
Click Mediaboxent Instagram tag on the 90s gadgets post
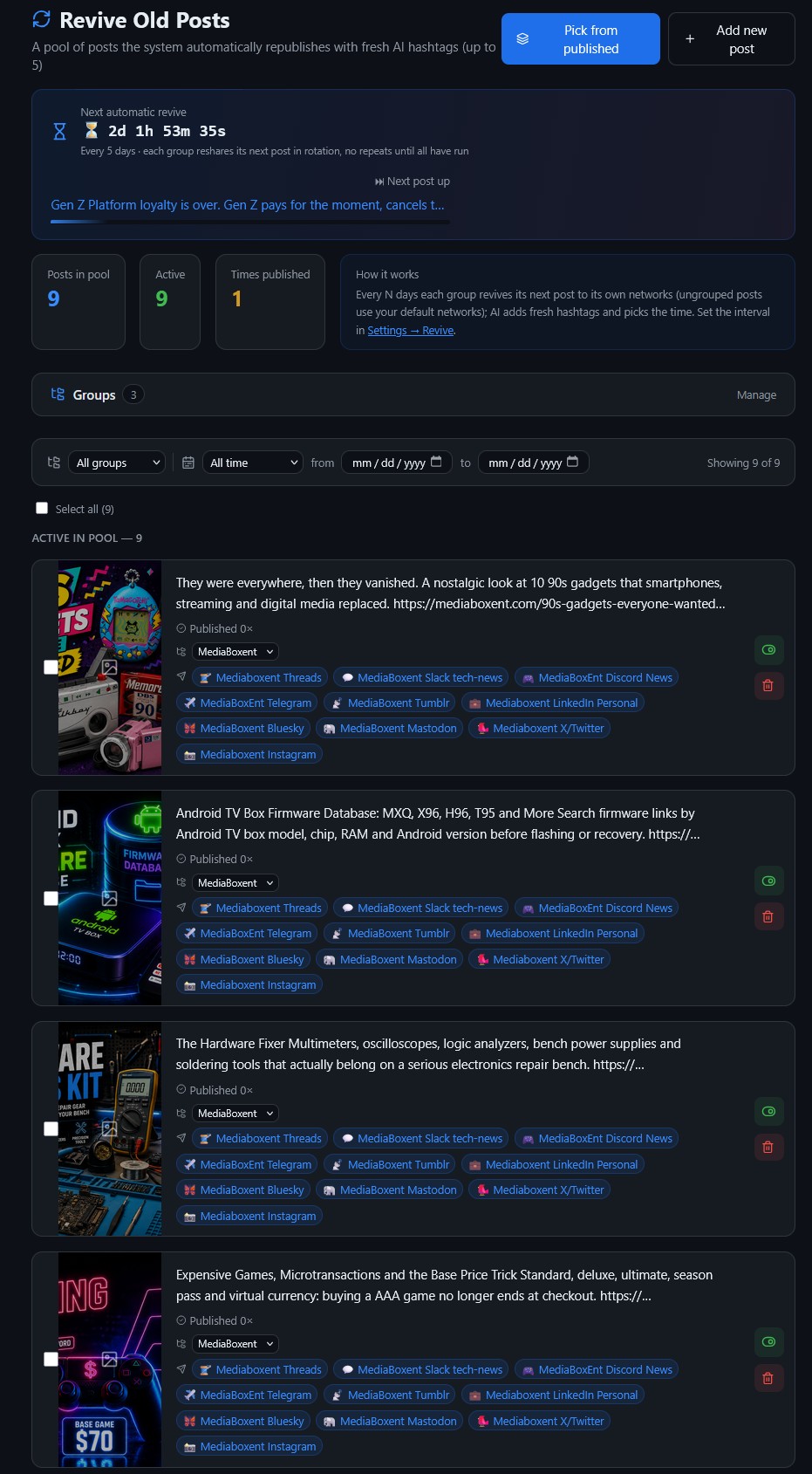249,755
